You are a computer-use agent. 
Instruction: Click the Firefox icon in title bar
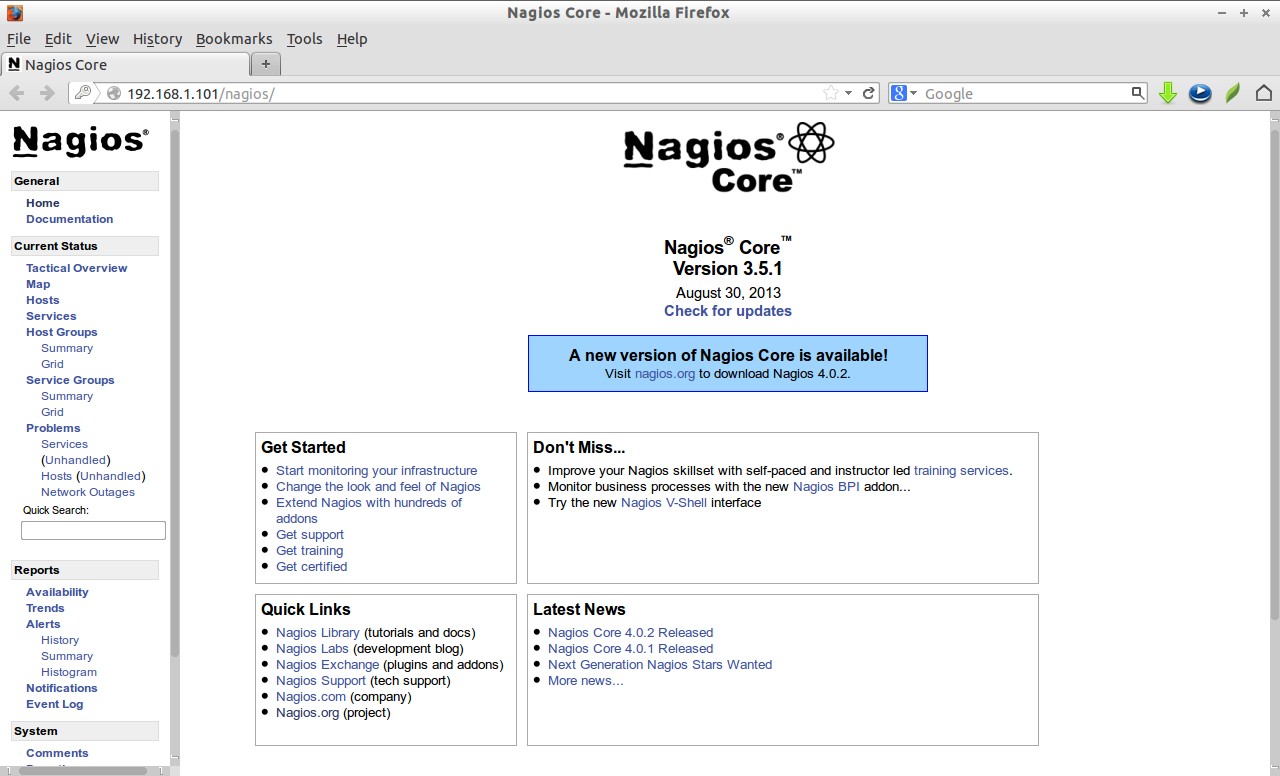pos(14,13)
